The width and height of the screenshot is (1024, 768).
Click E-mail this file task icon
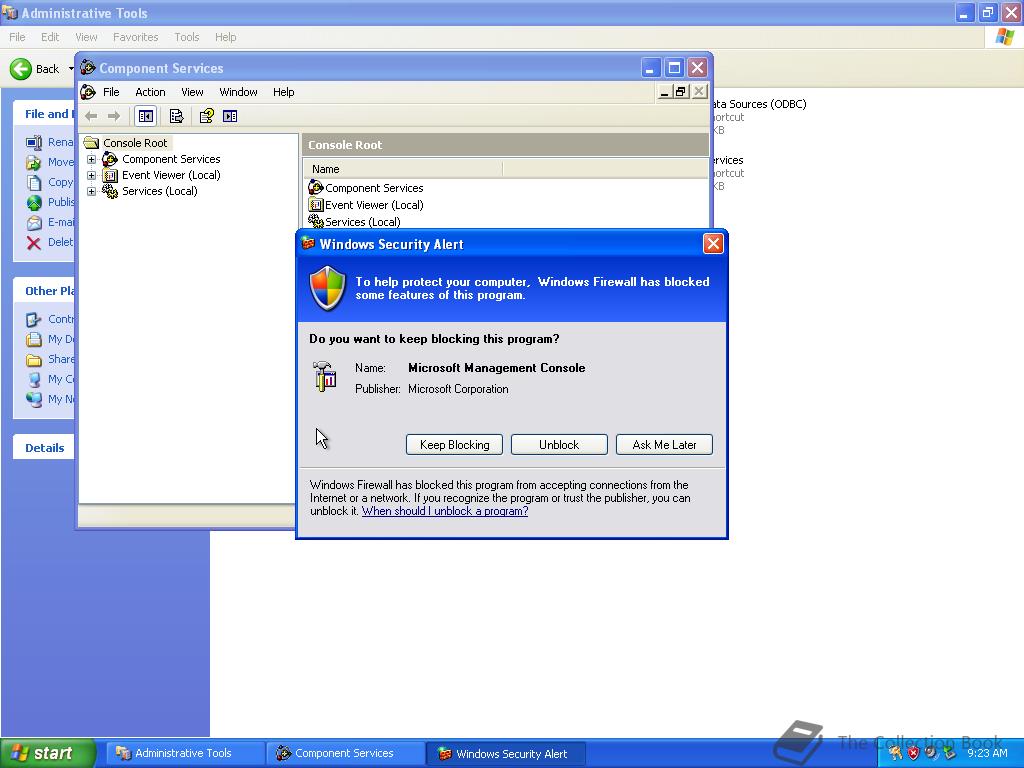[x=34, y=223]
